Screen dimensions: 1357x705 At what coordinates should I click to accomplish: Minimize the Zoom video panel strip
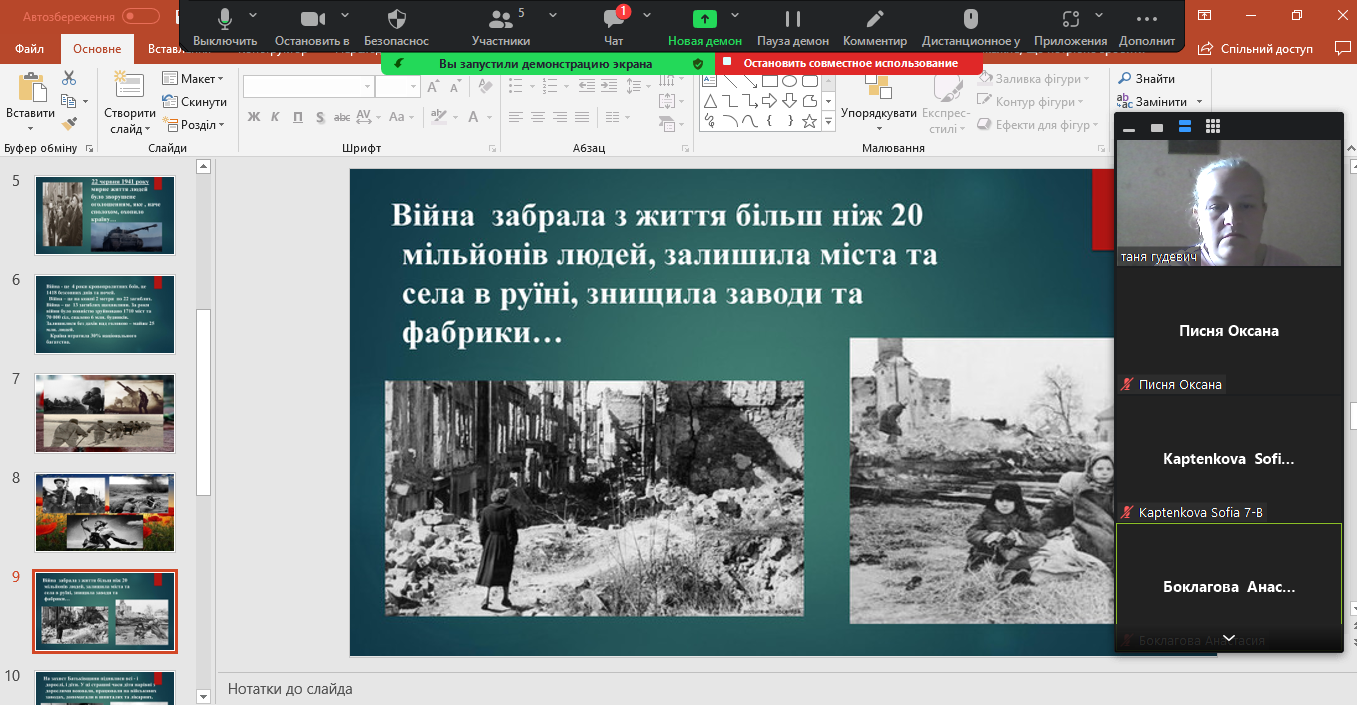1130,128
